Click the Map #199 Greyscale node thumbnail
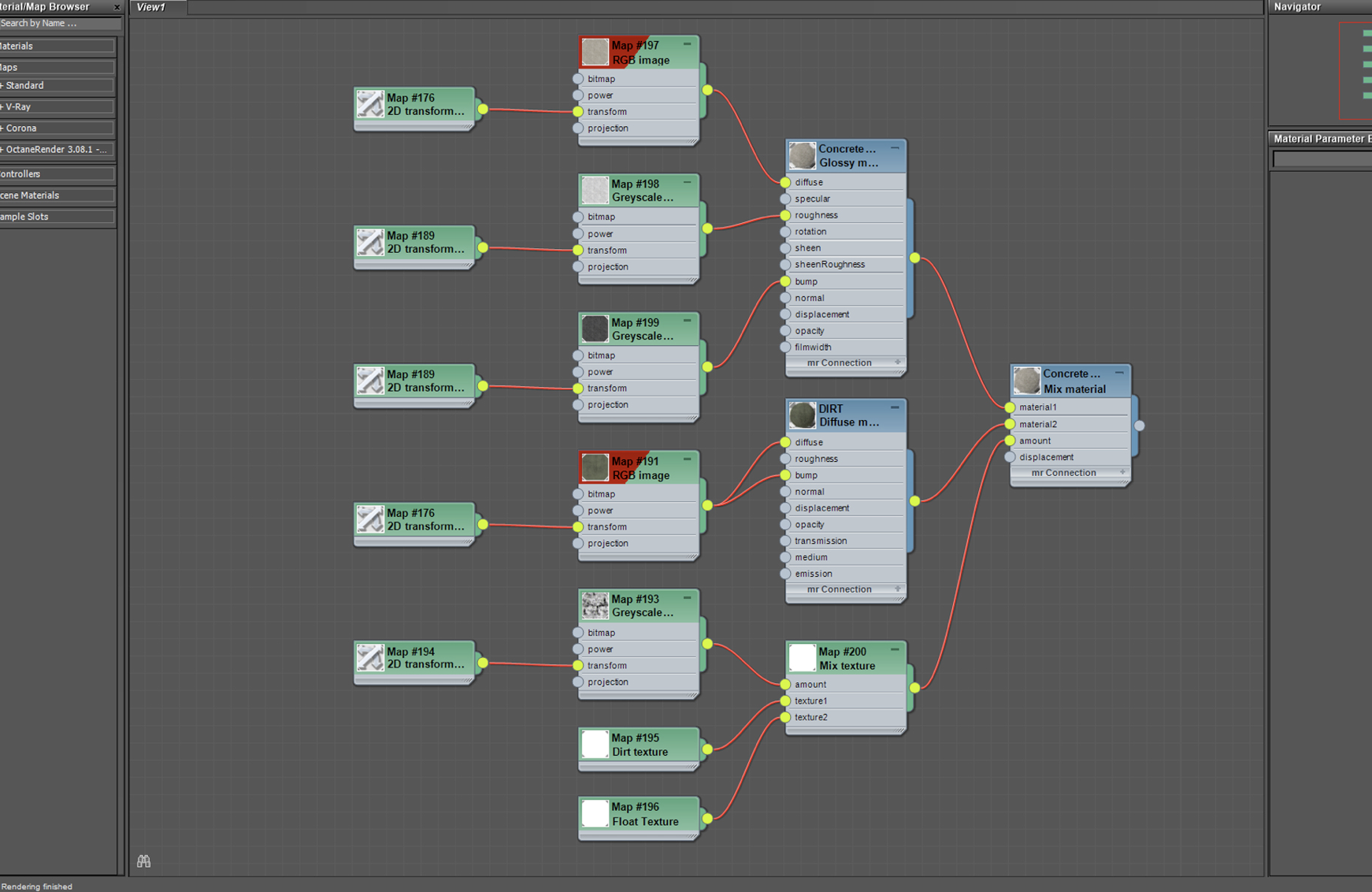Viewport: 1372px width, 892px height. pos(595,329)
